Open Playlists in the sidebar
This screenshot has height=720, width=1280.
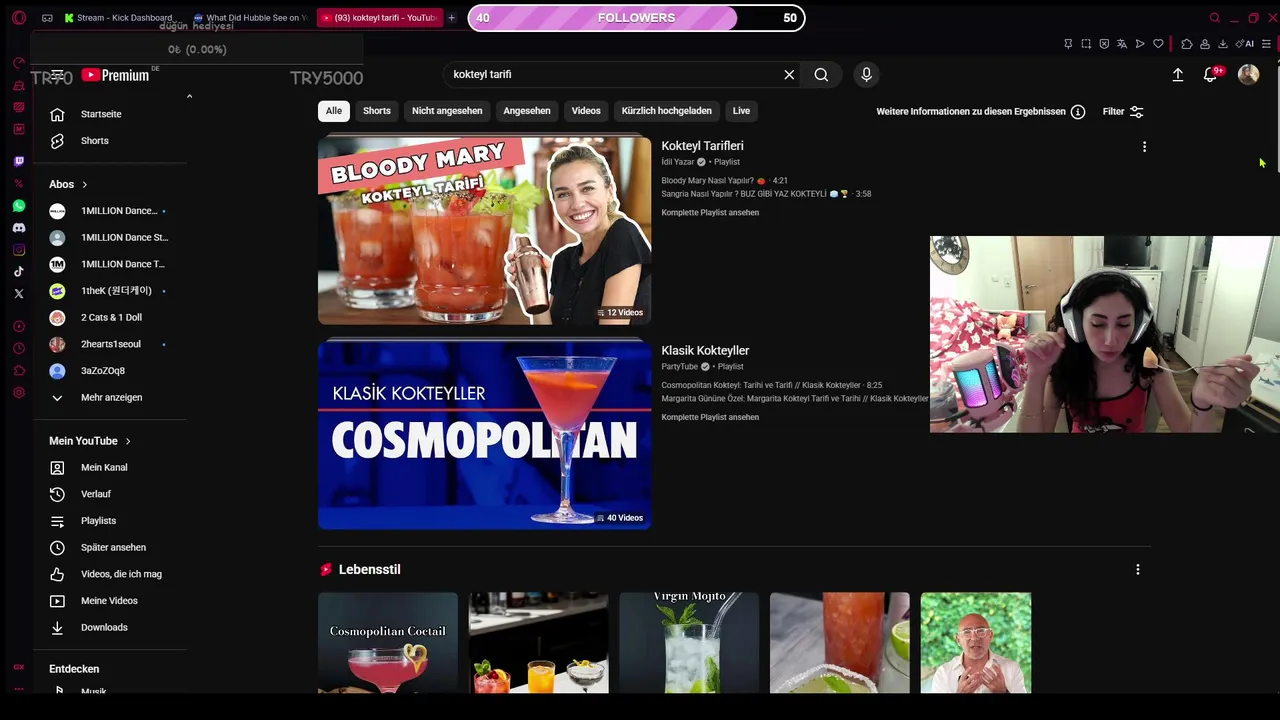[x=112, y=521]
